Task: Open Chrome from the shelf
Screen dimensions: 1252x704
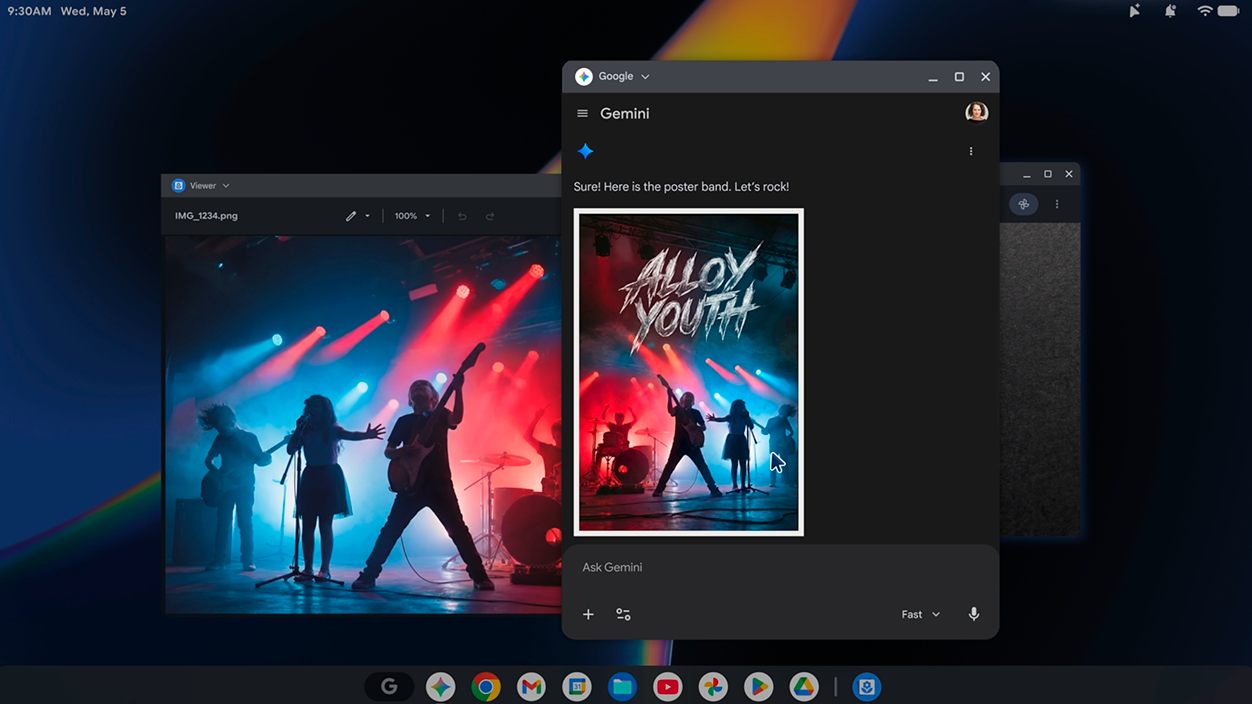Action: coord(486,687)
